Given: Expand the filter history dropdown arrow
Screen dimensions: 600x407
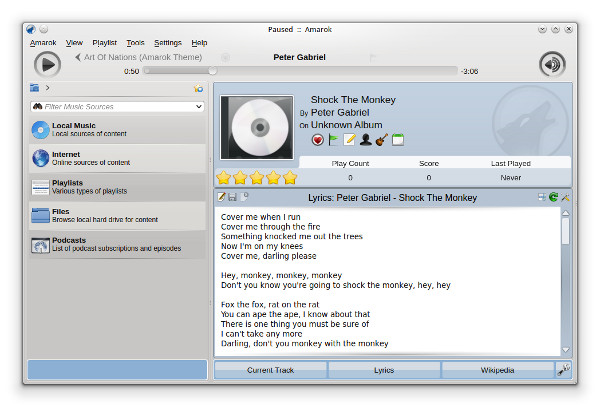Looking at the screenshot, I should point(199,106).
